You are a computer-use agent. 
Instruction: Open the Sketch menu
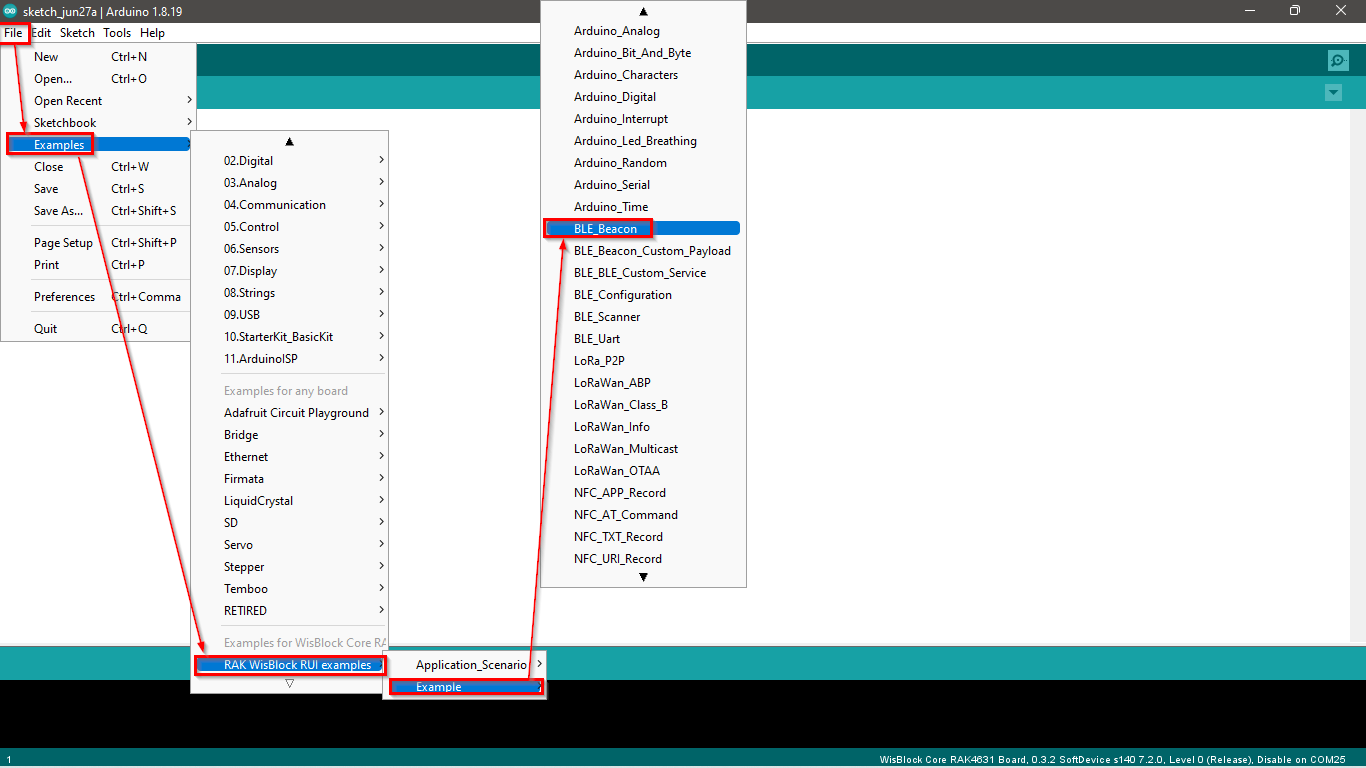point(77,33)
